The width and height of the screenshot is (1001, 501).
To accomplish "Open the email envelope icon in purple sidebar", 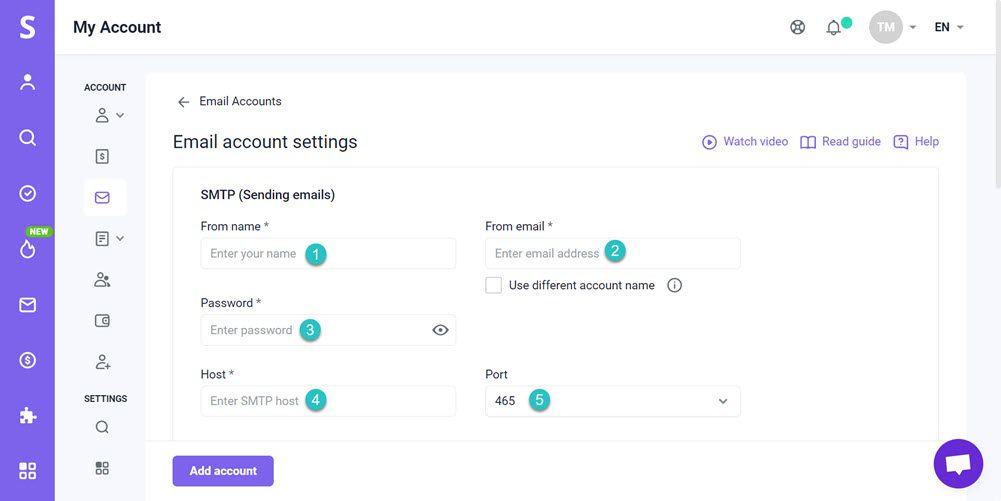I will [x=27, y=305].
